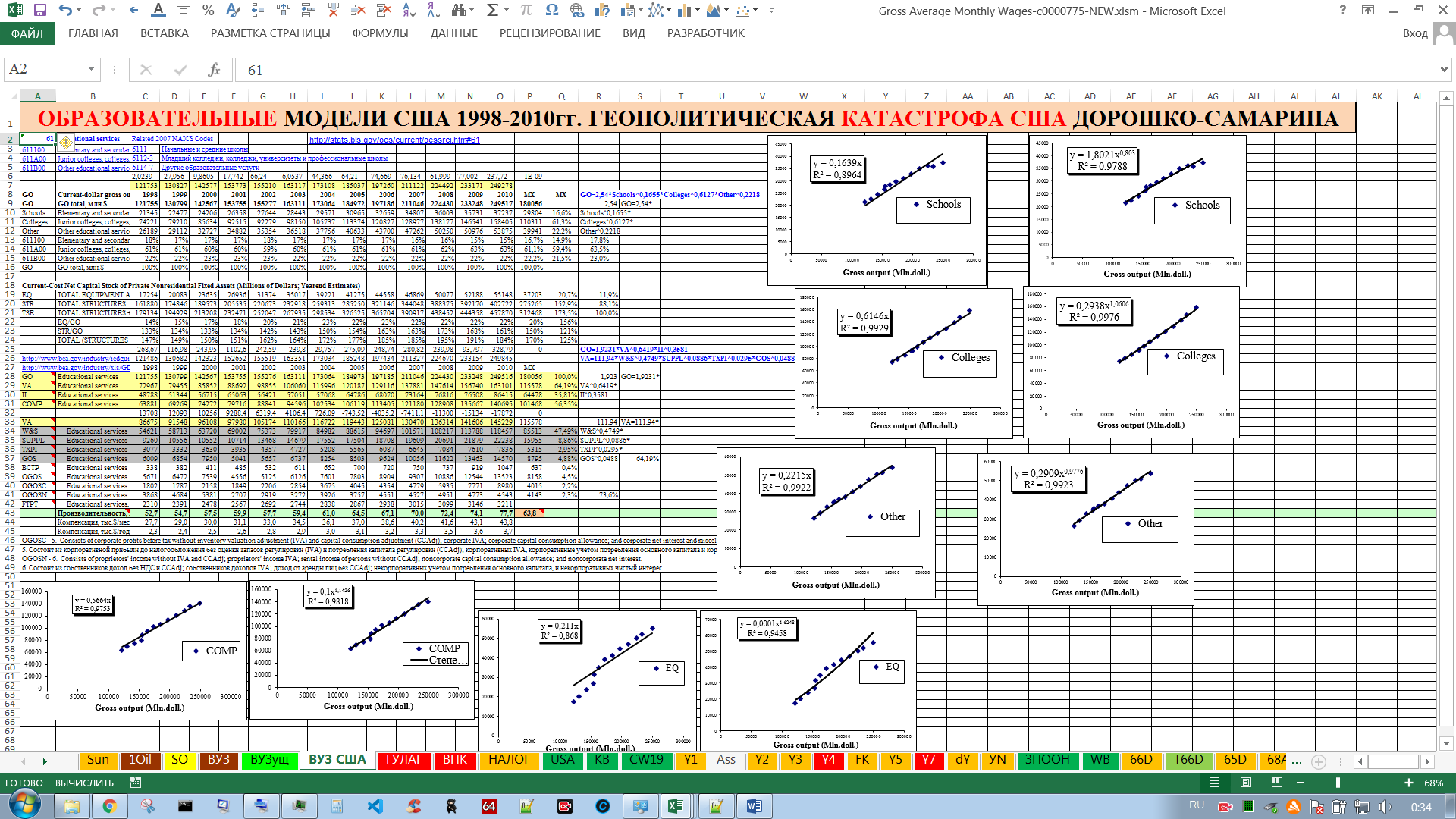The image size is (1456, 819).
Task: Click the Undo arrow icon
Action: (x=65, y=11)
